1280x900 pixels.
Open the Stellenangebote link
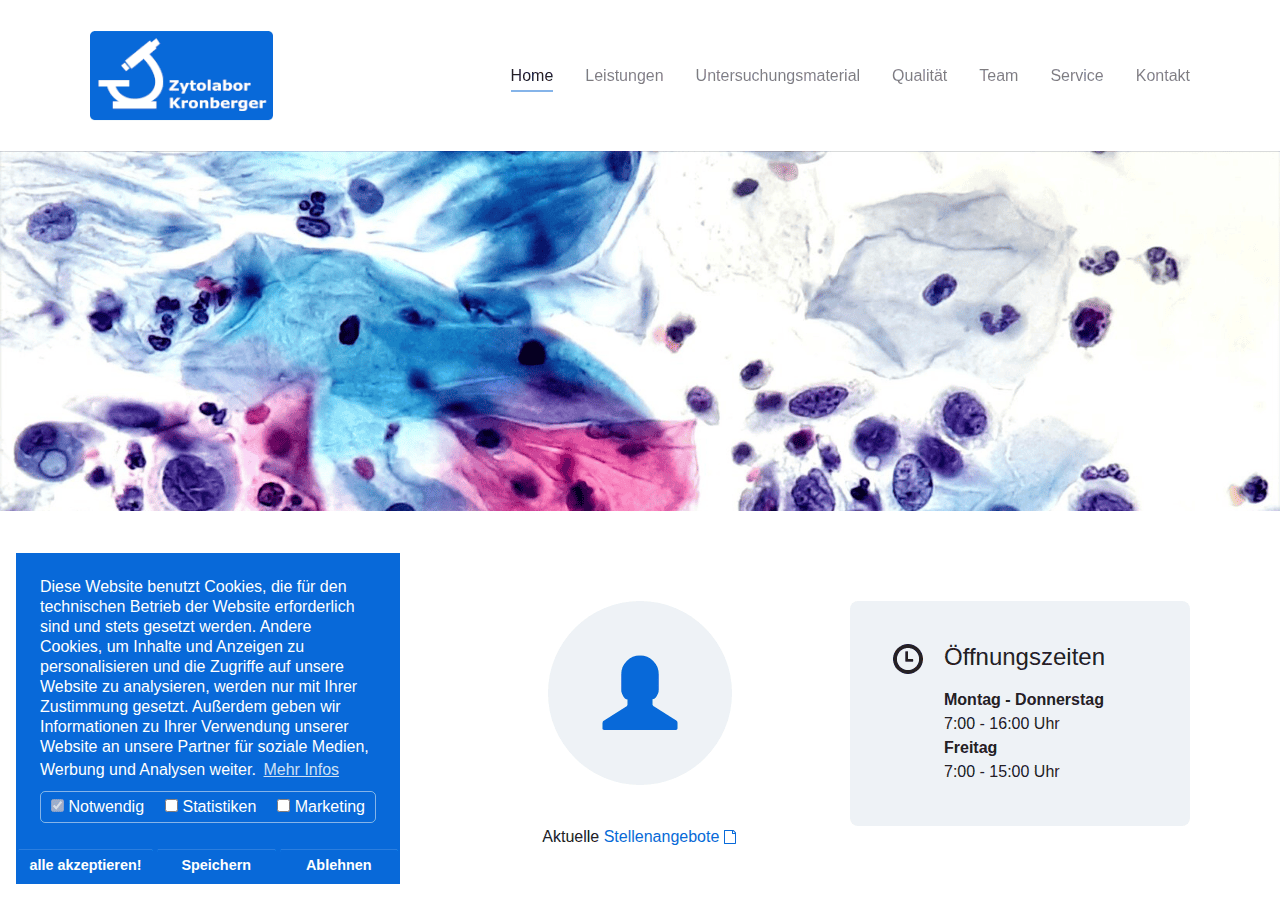(662, 837)
